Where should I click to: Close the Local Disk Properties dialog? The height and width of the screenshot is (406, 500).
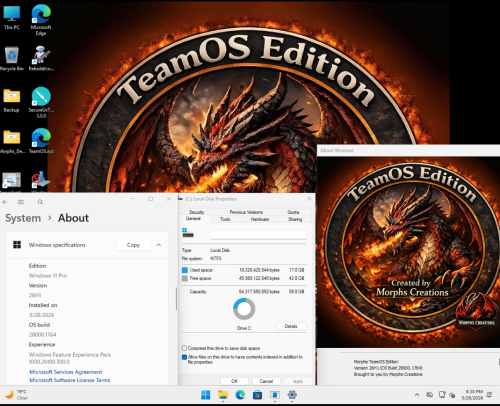pos(309,199)
